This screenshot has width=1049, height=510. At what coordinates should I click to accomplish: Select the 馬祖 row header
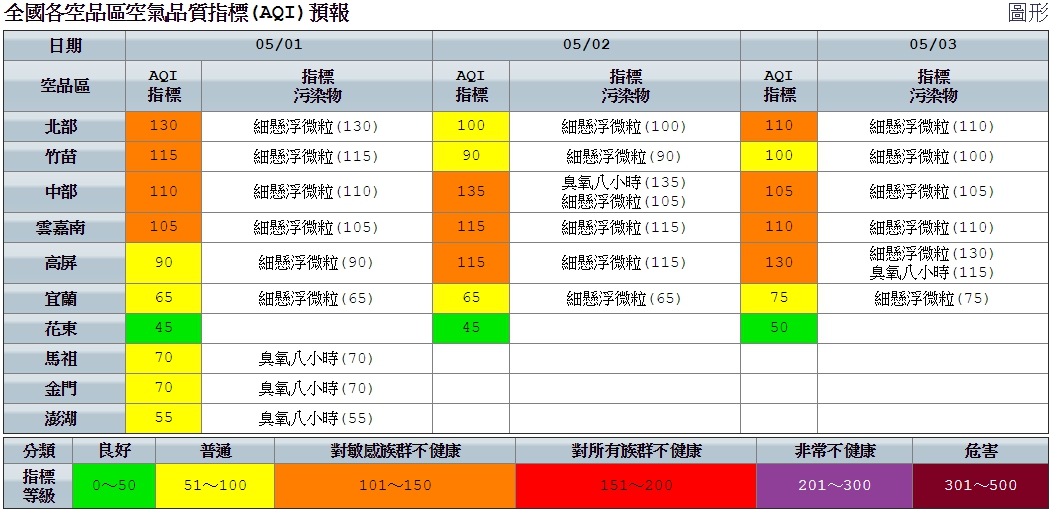tap(65, 359)
